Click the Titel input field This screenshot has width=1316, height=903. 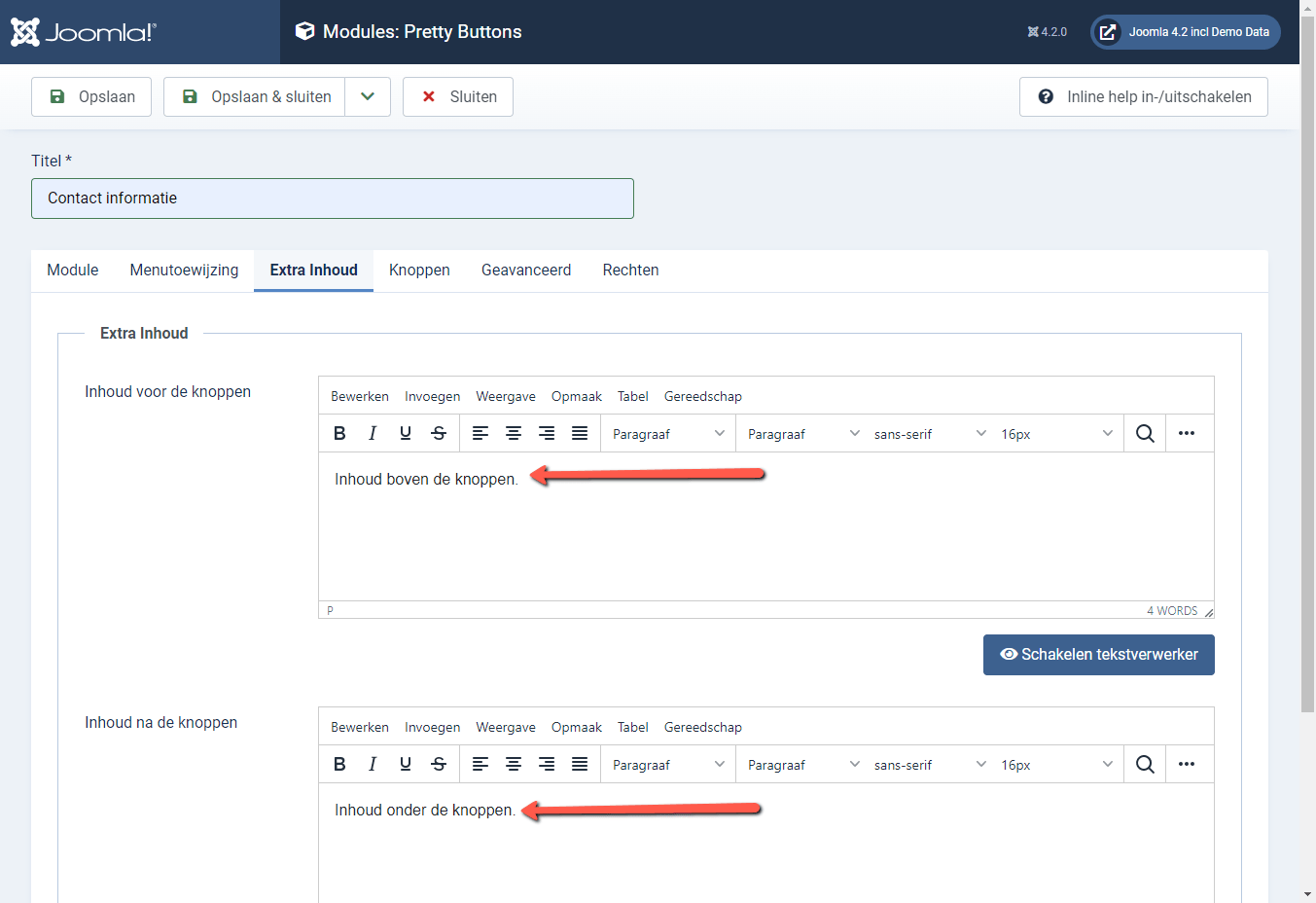(333, 198)
